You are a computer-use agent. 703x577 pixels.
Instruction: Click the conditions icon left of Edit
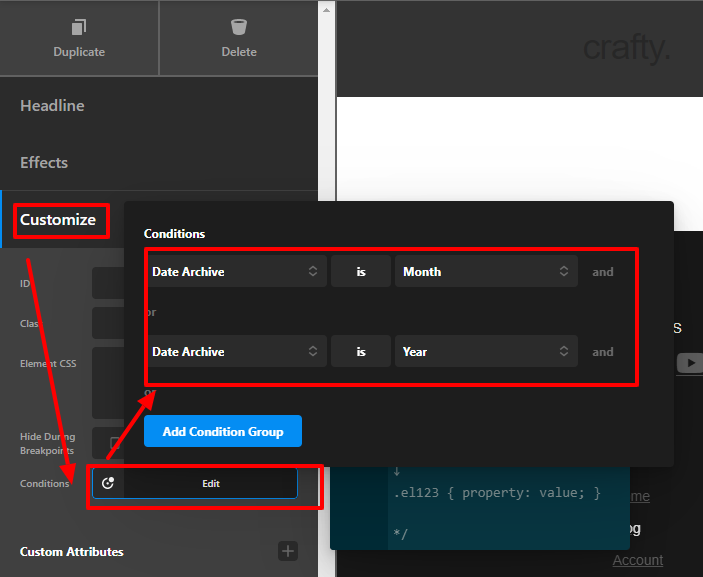pyautogui.click(x=108, y=483)
